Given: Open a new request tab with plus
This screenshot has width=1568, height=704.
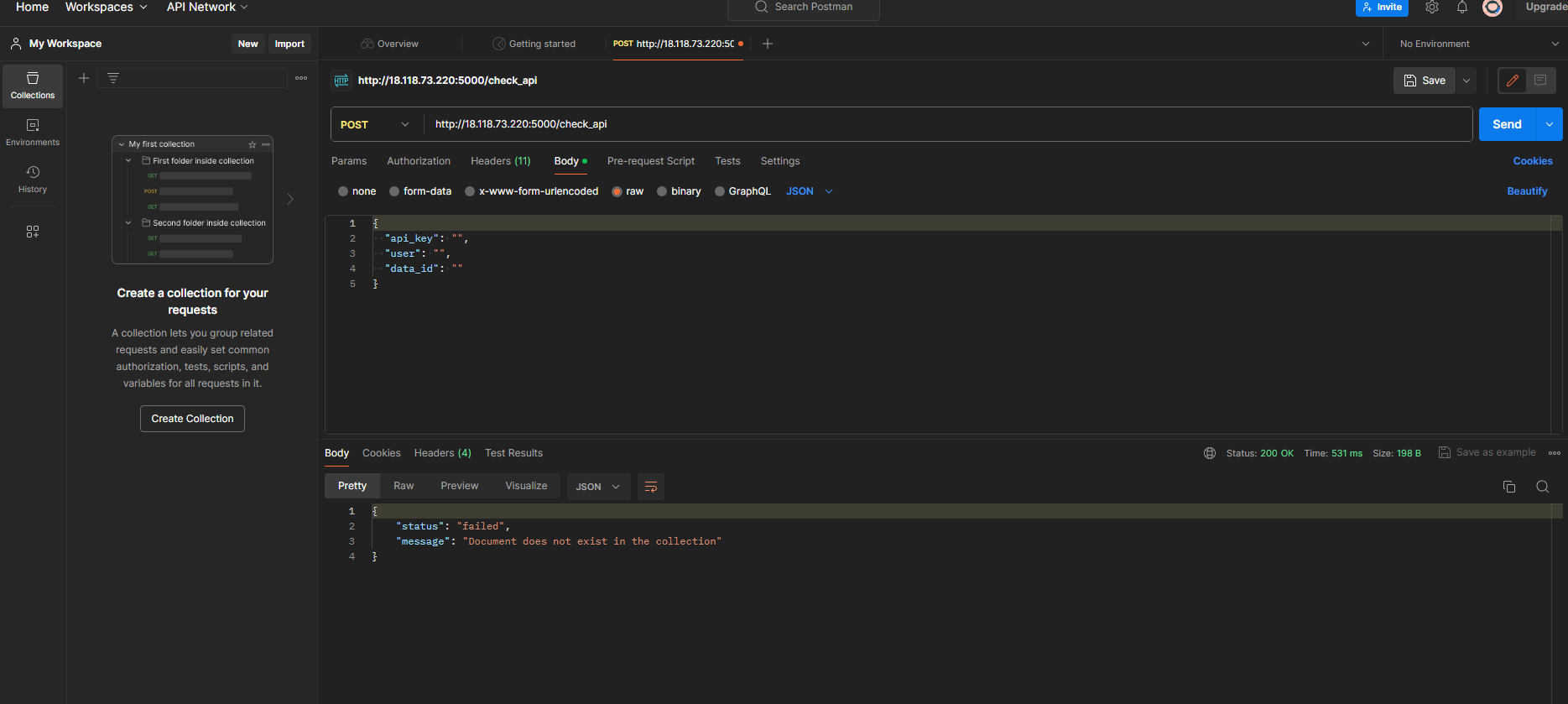Looking at the screenshot, I should [768, 44].
